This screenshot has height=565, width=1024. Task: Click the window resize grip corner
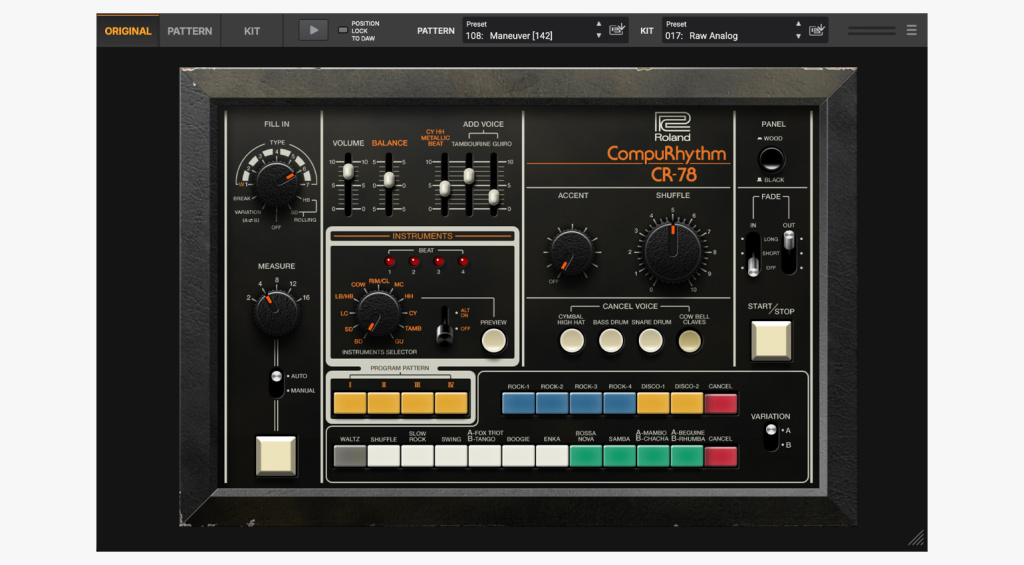pyautogui.click(x=916, y=538)
